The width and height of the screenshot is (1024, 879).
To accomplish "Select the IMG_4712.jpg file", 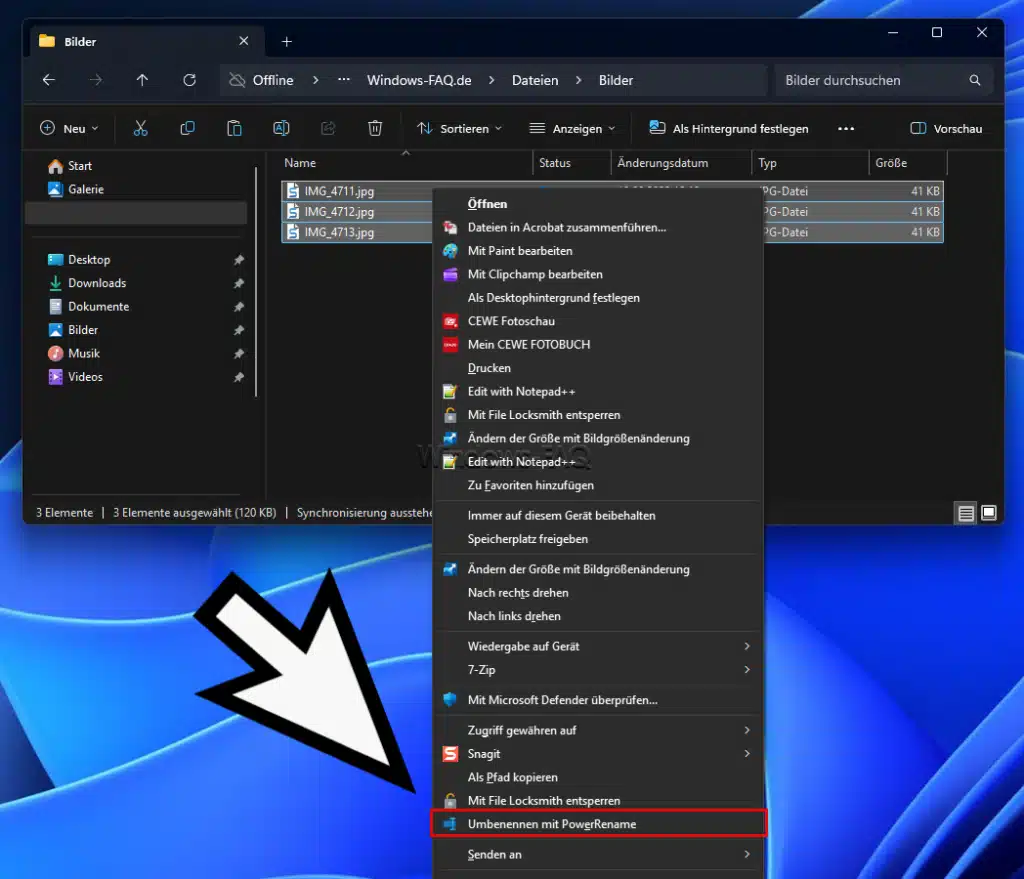I will click(x=339, y=212).
